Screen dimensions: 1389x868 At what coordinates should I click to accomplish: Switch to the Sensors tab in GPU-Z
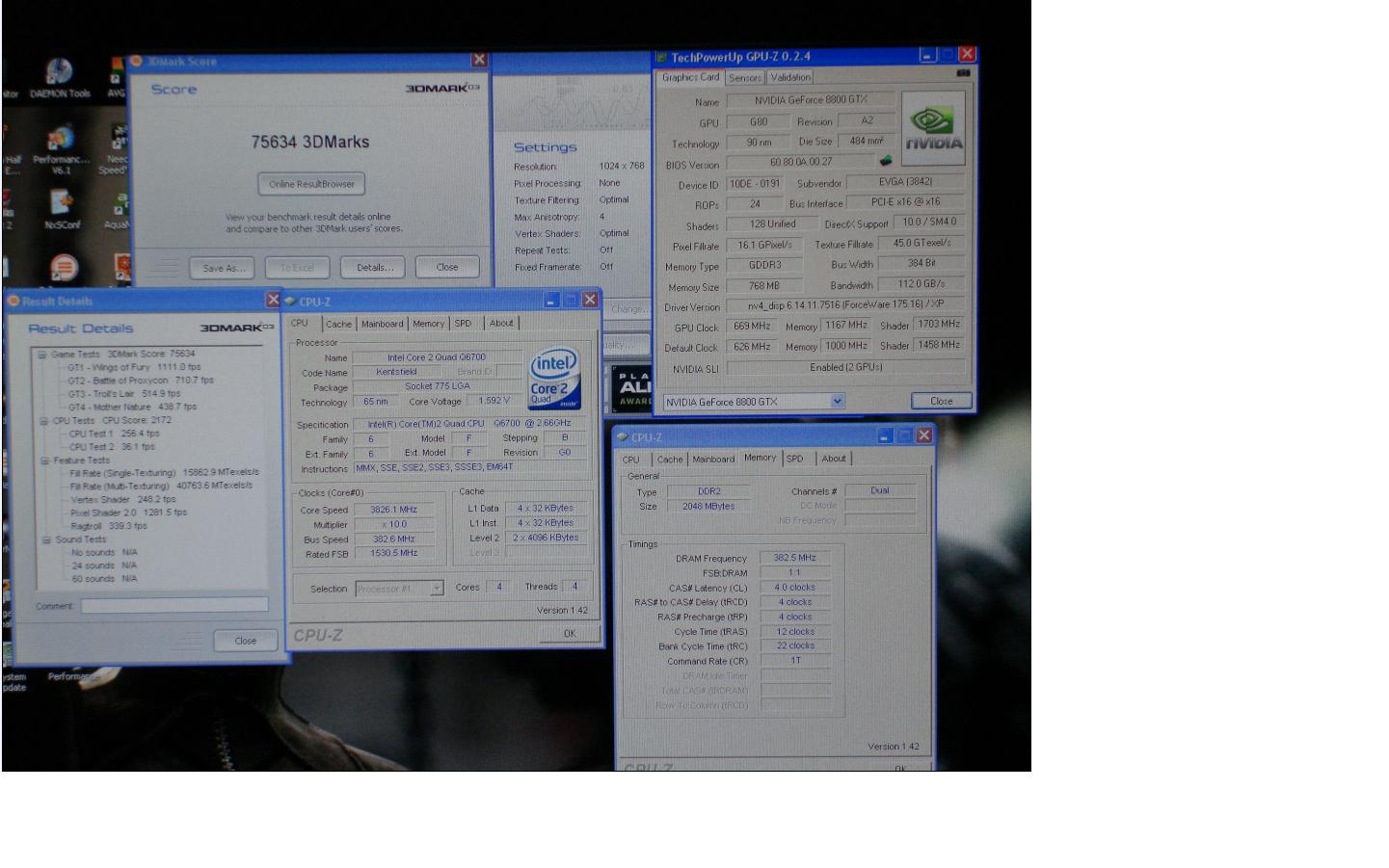pyautogui.click(x=745, y=78)
